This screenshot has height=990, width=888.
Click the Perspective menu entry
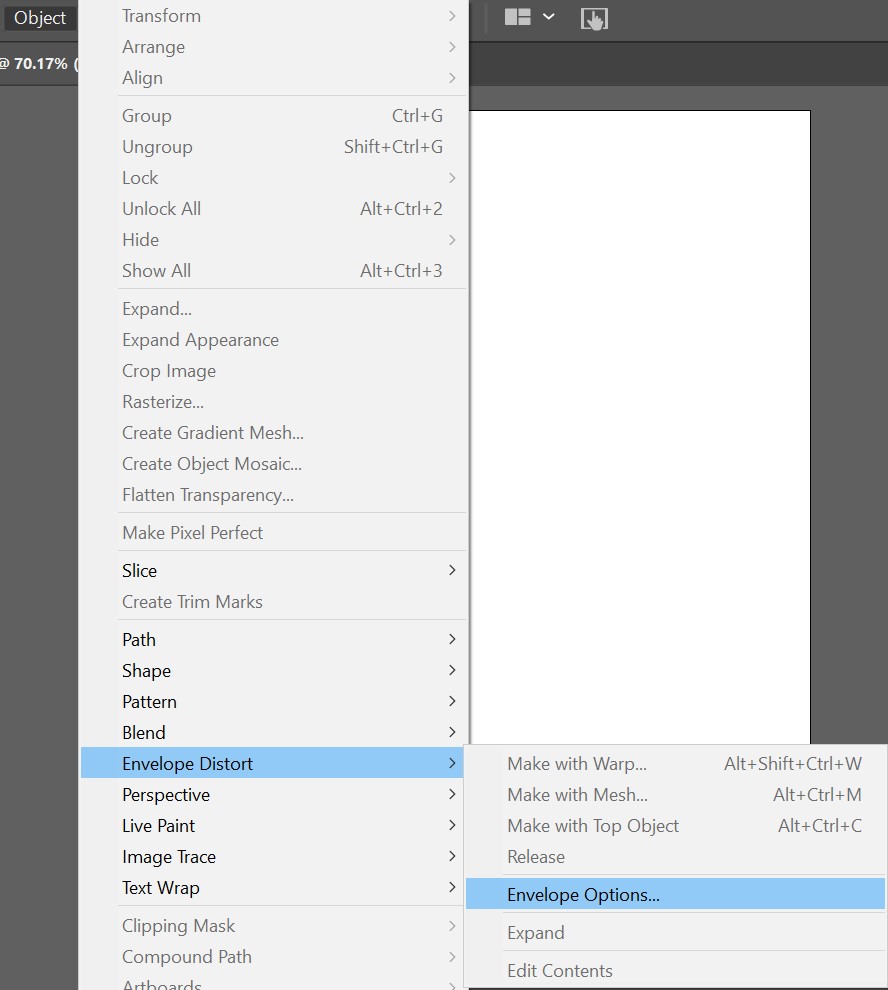[166, 795]
